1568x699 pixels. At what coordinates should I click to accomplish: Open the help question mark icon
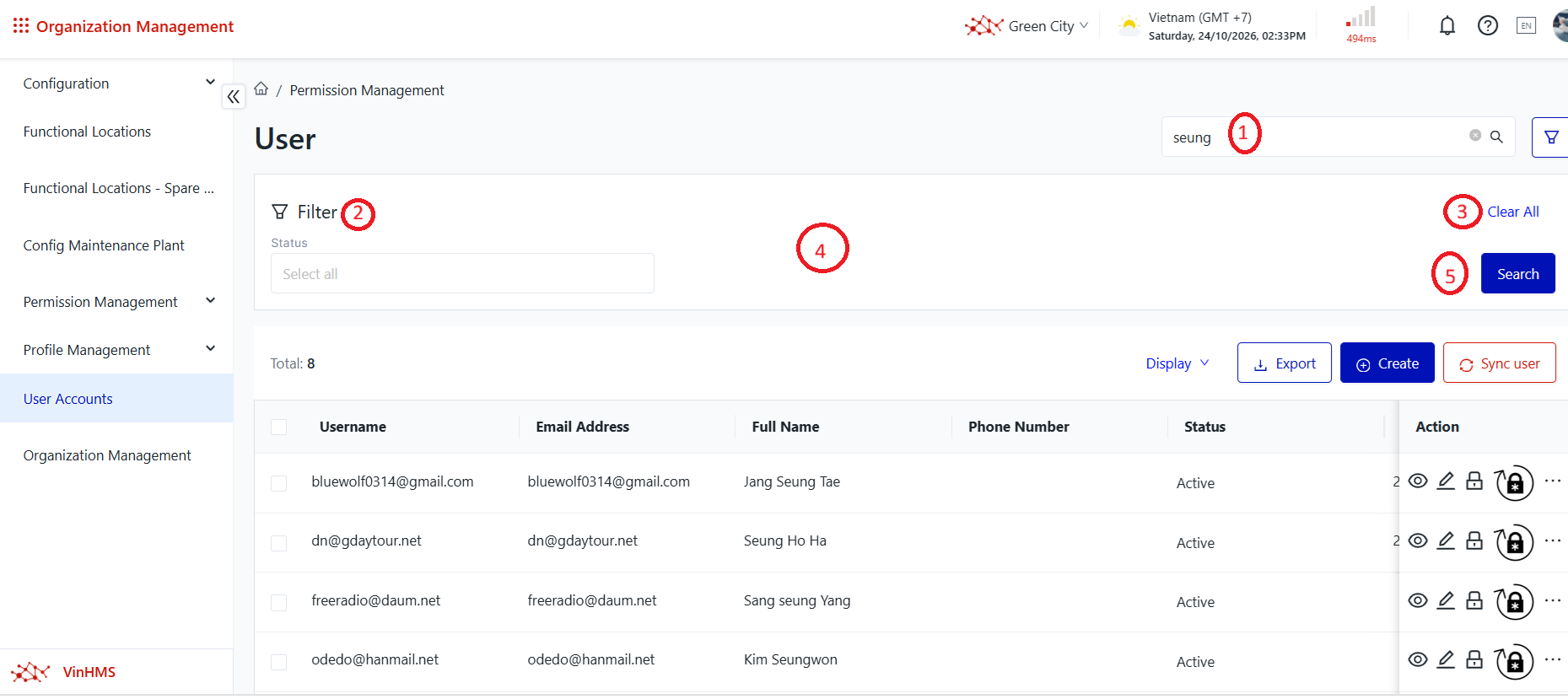1488,26
